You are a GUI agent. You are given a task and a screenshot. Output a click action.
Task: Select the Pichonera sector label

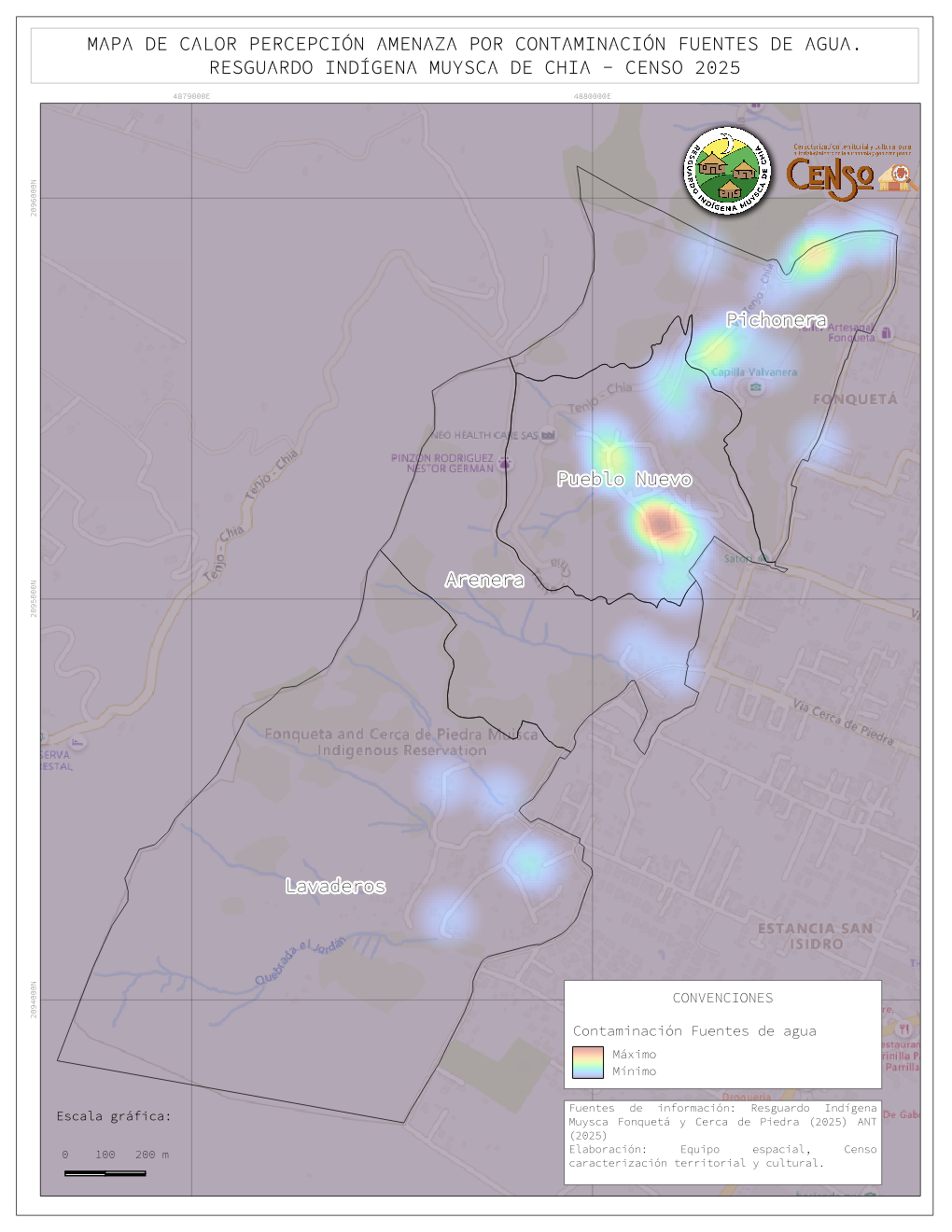click(777, 320)
